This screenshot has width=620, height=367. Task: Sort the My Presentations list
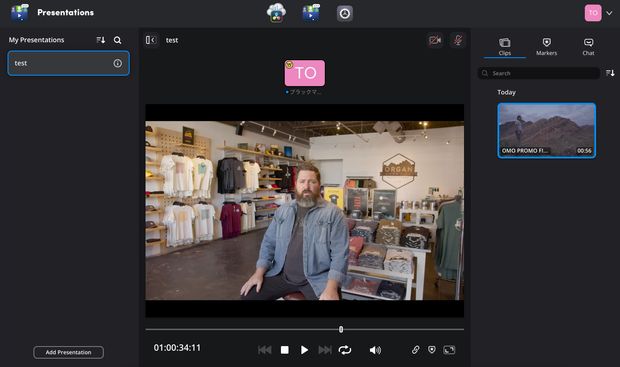pyautogui.click(x=101, y=40)
